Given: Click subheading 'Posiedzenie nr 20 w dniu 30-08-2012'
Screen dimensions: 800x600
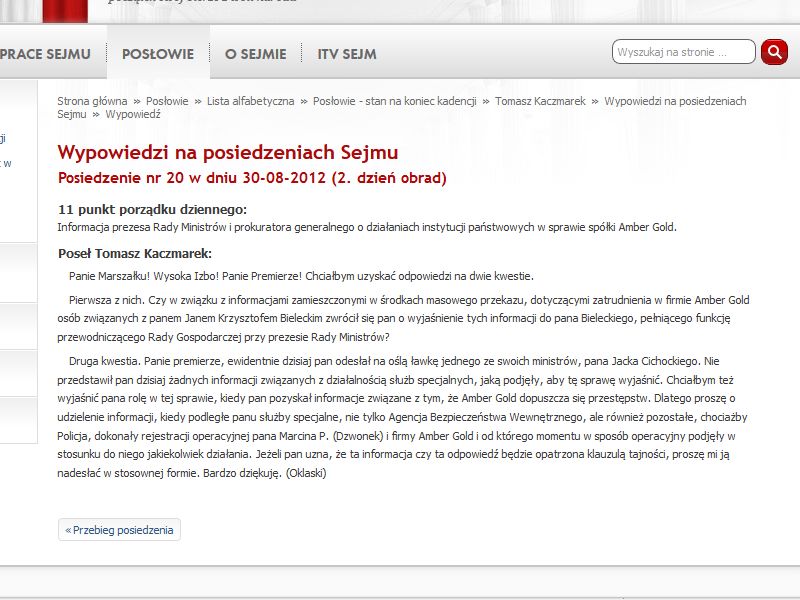Looking at the screenshot, I should [252, 178].
